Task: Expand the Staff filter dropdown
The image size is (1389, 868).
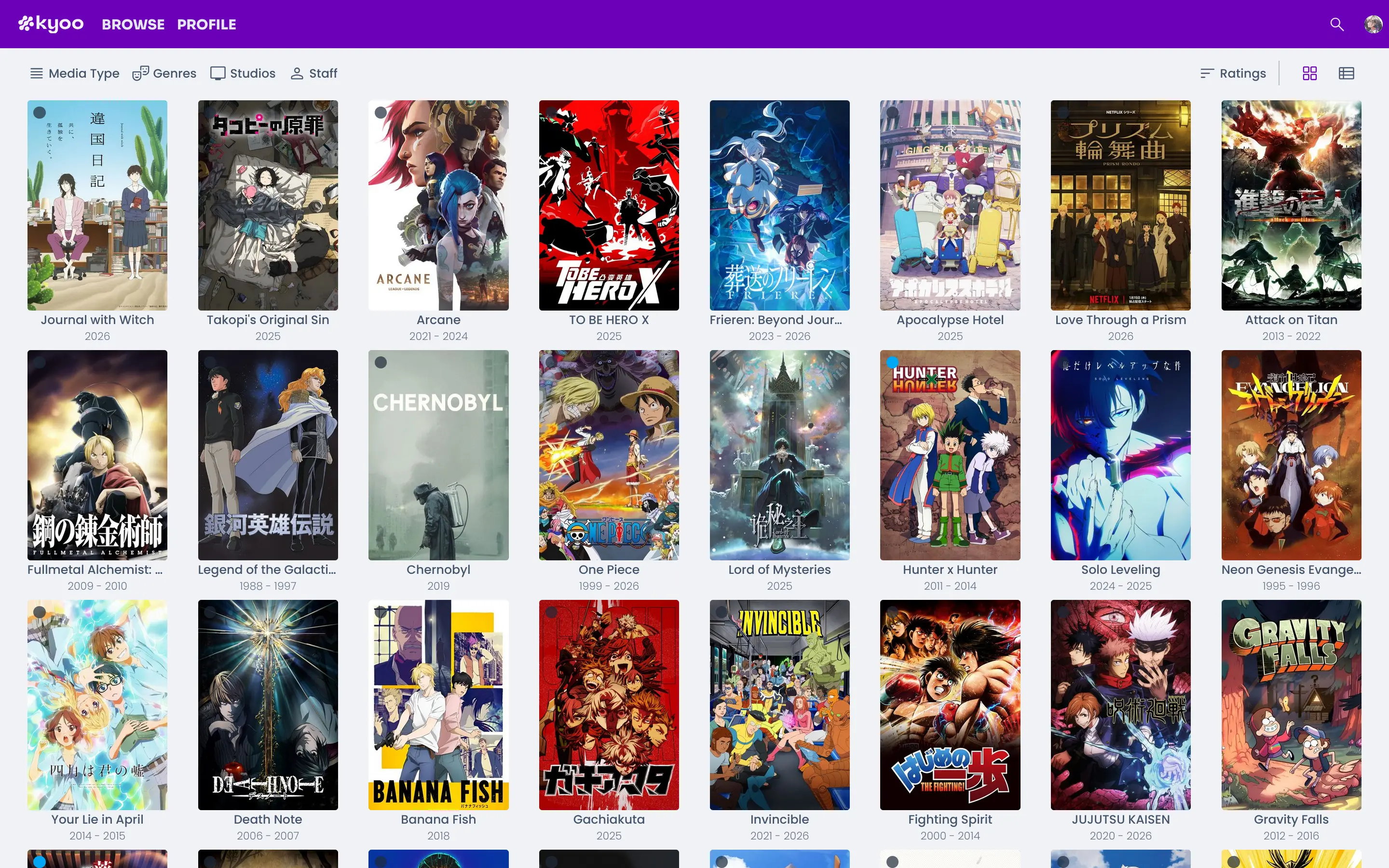Action: pyautogui.click(x=314, y=73)
